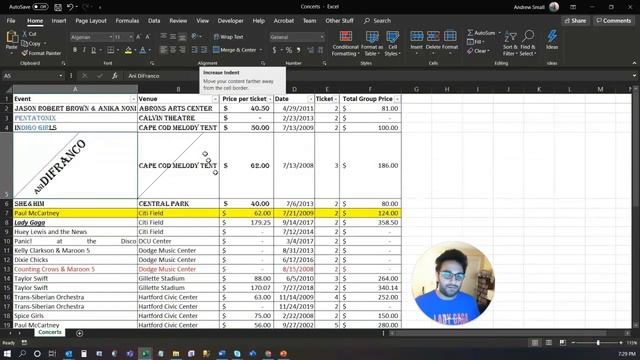Open Conditional Formatting menu
Viewport: 640px width, 360px height.
tap(346, 43)
